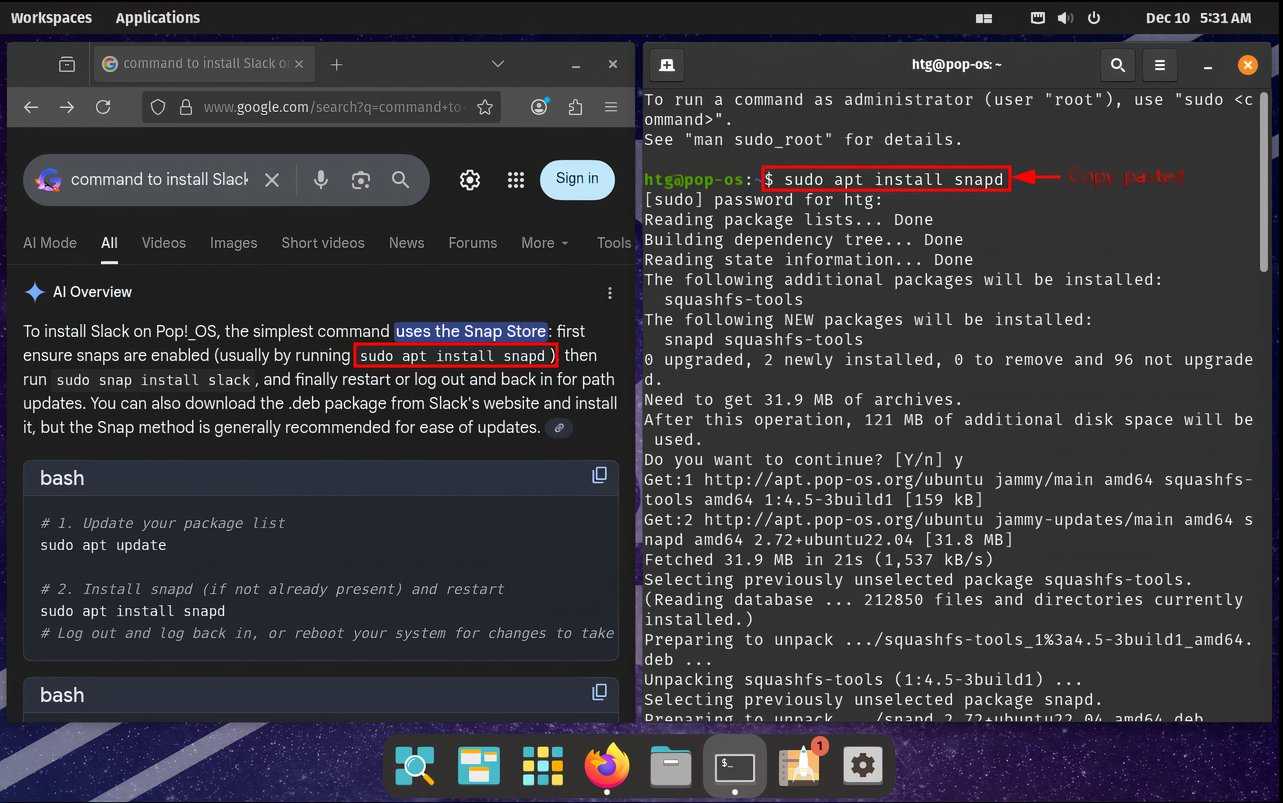The height and width of the screenshot is (803, 1283).
Task: Launch Firefox from the dock
Action: click(x=606, y=766)
